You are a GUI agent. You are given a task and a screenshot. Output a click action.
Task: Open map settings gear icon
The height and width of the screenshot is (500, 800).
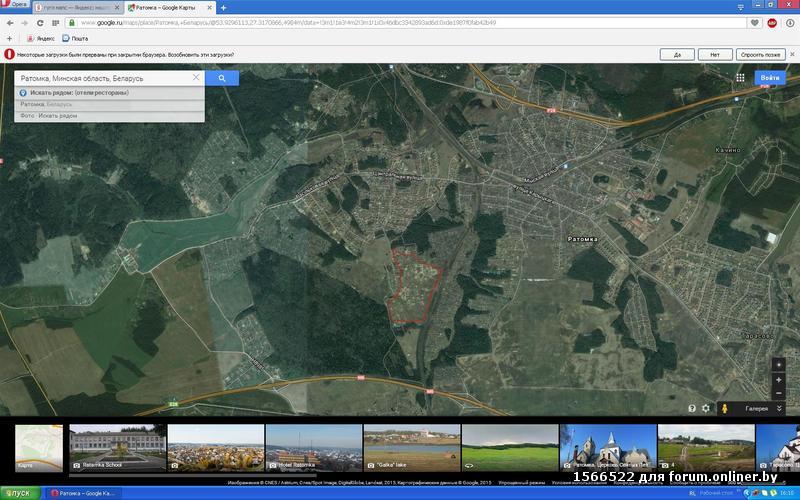[x=705, y=408]
